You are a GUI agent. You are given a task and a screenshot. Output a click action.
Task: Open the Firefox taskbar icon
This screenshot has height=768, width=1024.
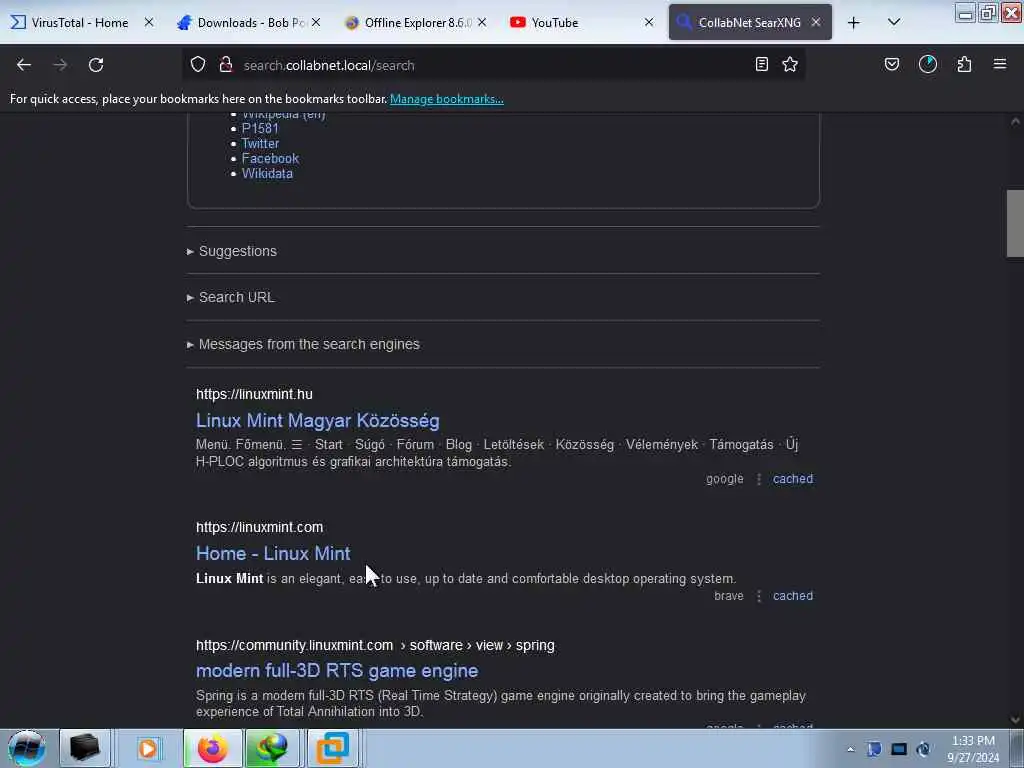click(x=212, y=748)
